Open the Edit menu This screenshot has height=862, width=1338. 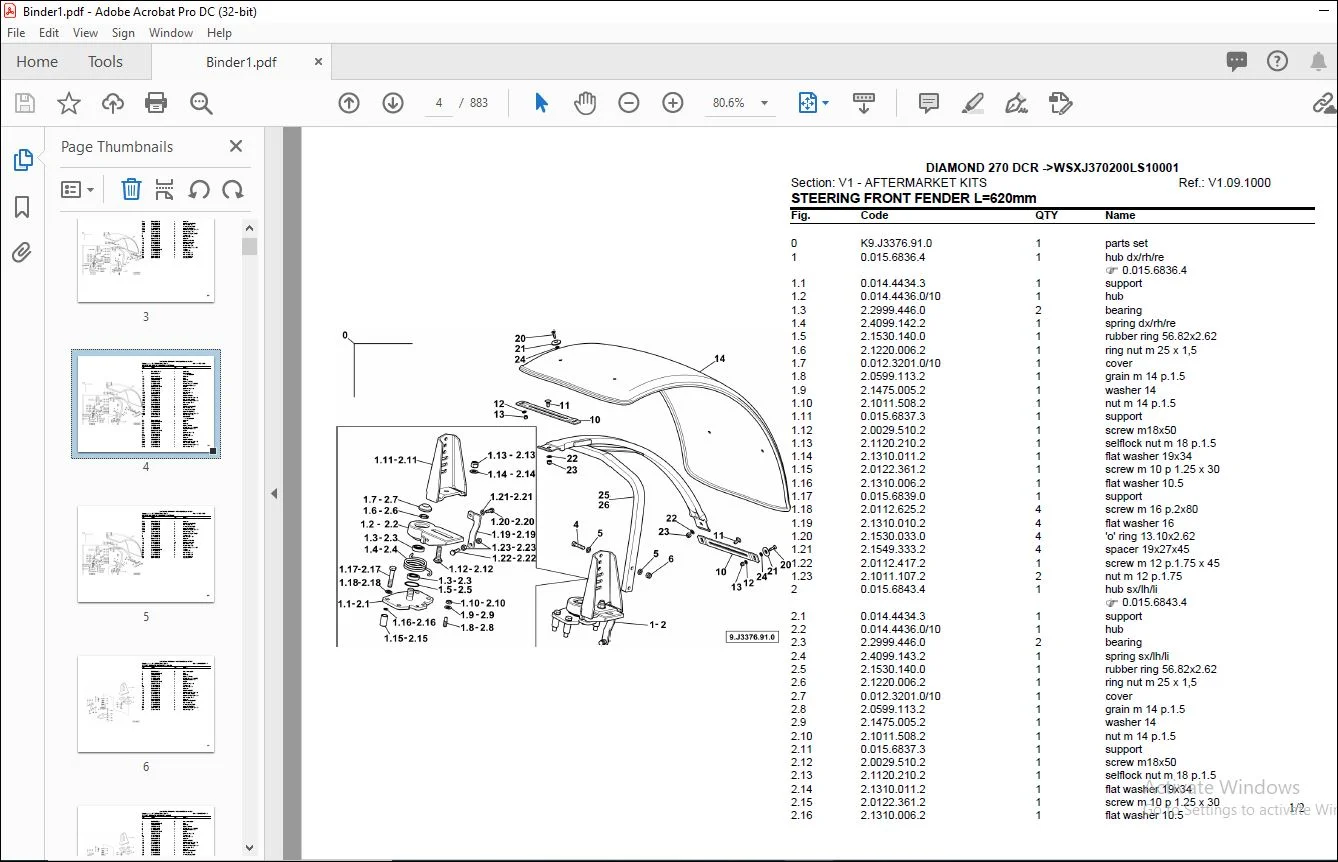[x=49, y=33]
